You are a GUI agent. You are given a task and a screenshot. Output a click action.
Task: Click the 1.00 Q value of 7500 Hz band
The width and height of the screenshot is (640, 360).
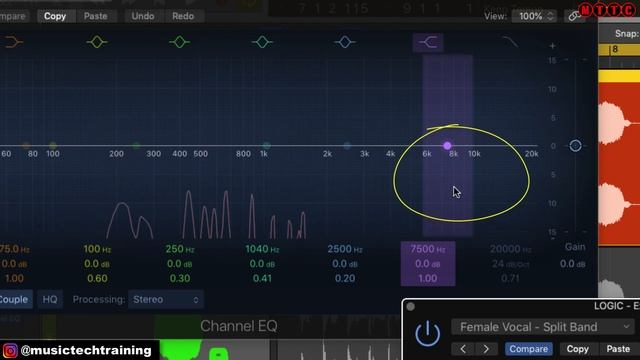click(428, 278)
